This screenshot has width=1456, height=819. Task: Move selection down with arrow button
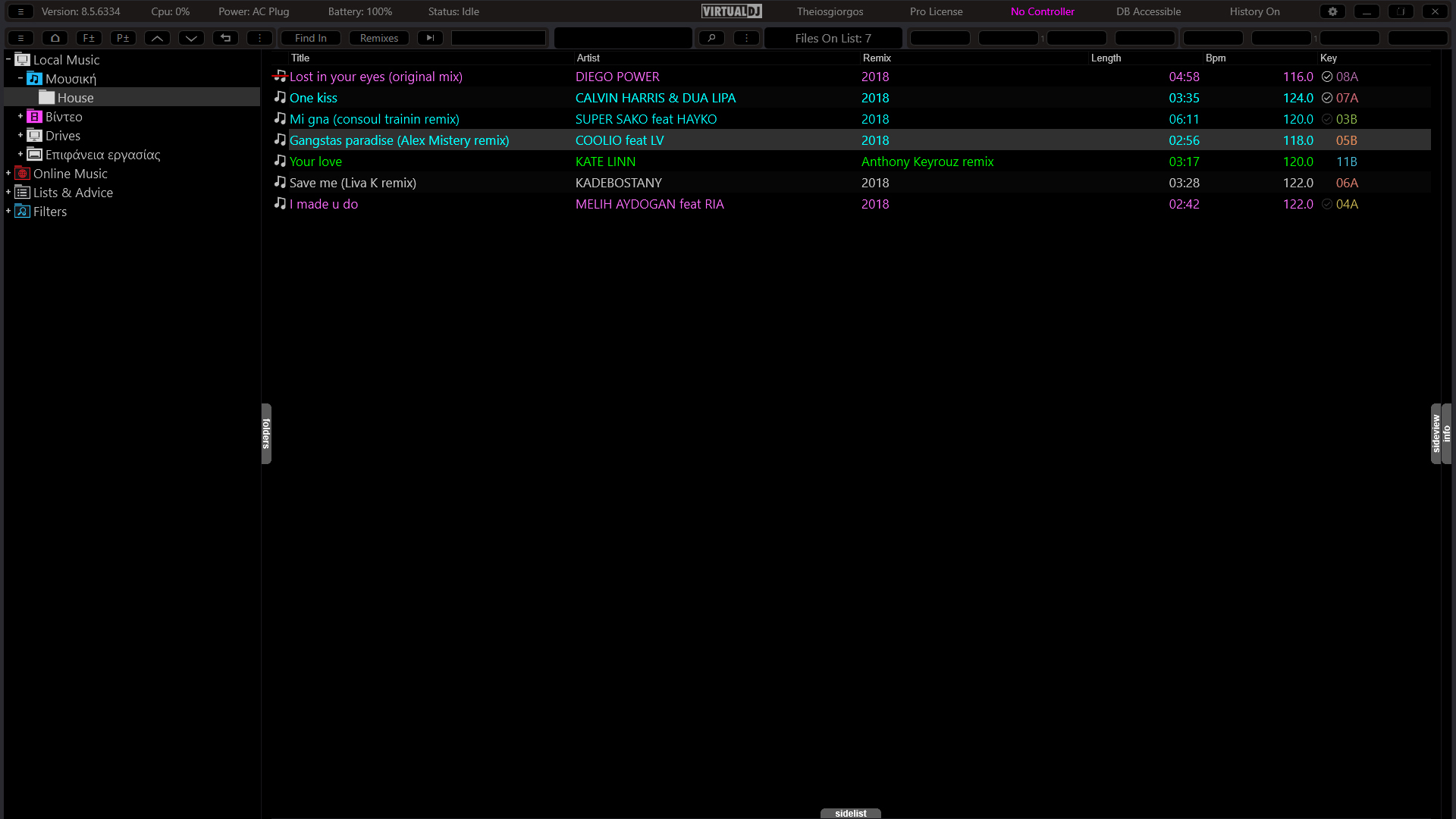191,38
